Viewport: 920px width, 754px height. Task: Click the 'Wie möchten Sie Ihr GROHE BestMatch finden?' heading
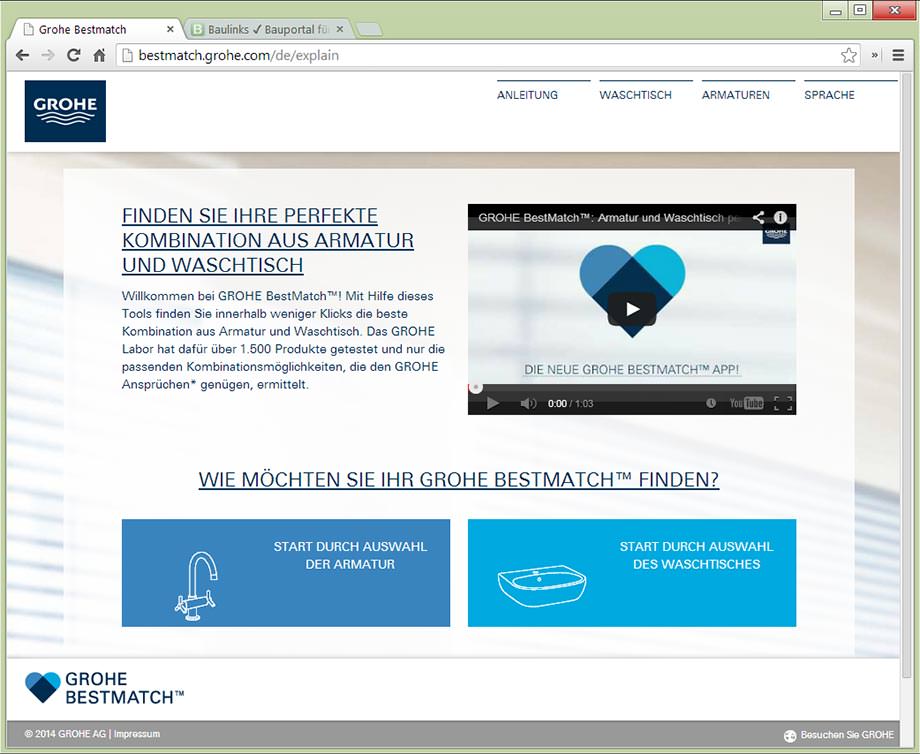[x=459, y=480]
